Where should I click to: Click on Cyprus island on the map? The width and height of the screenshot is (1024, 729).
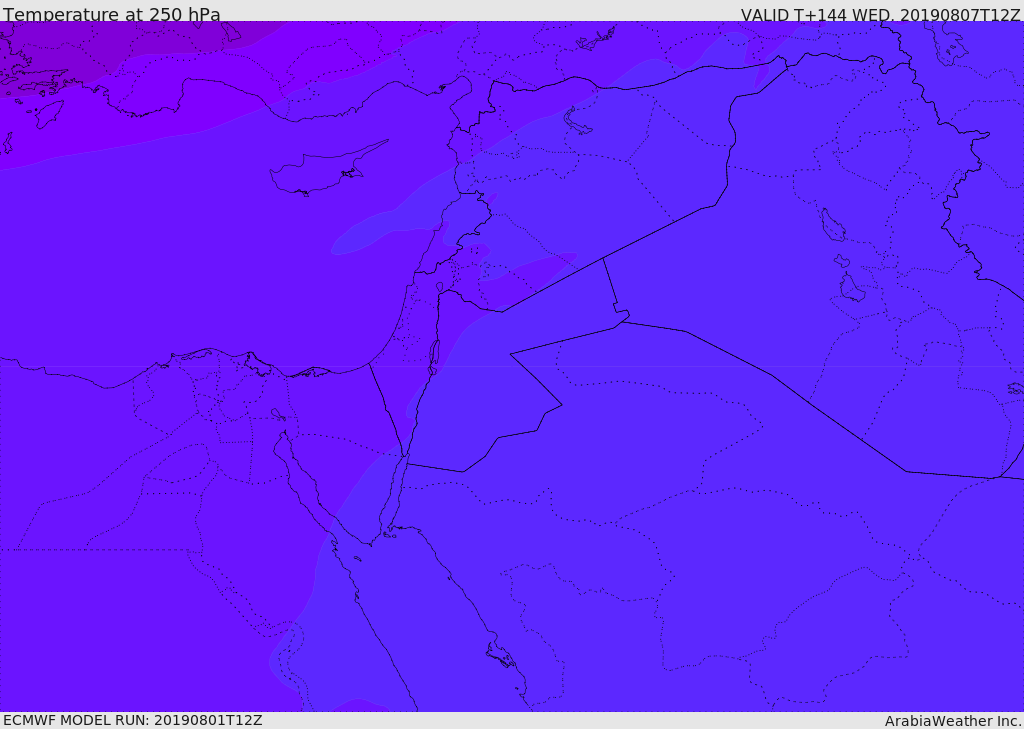[320, 171]
